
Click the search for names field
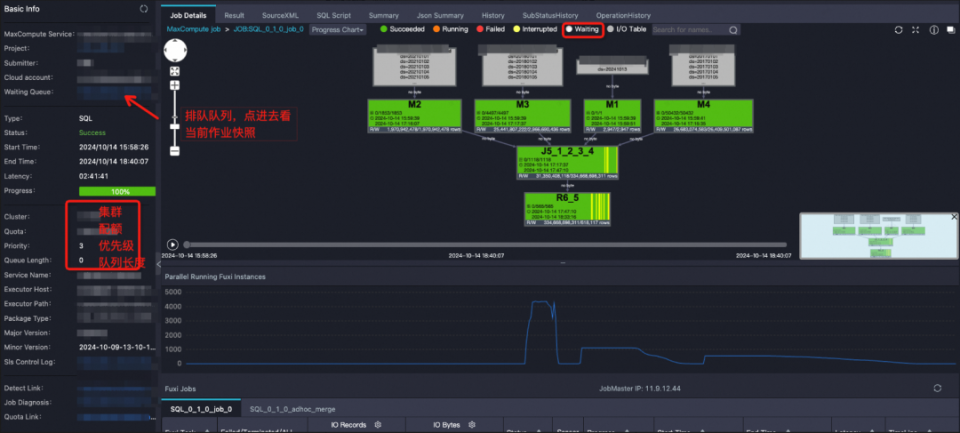(x=688, y=30)
